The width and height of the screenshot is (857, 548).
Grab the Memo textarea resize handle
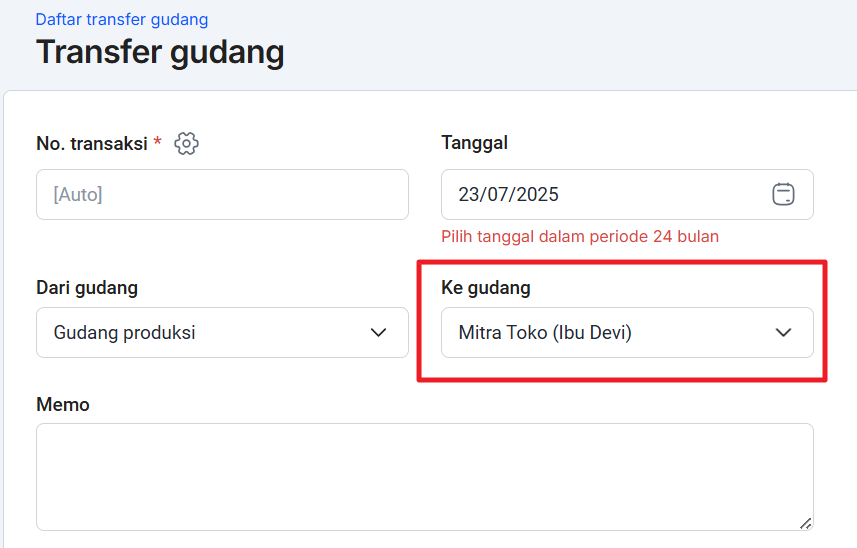point(805,522)
